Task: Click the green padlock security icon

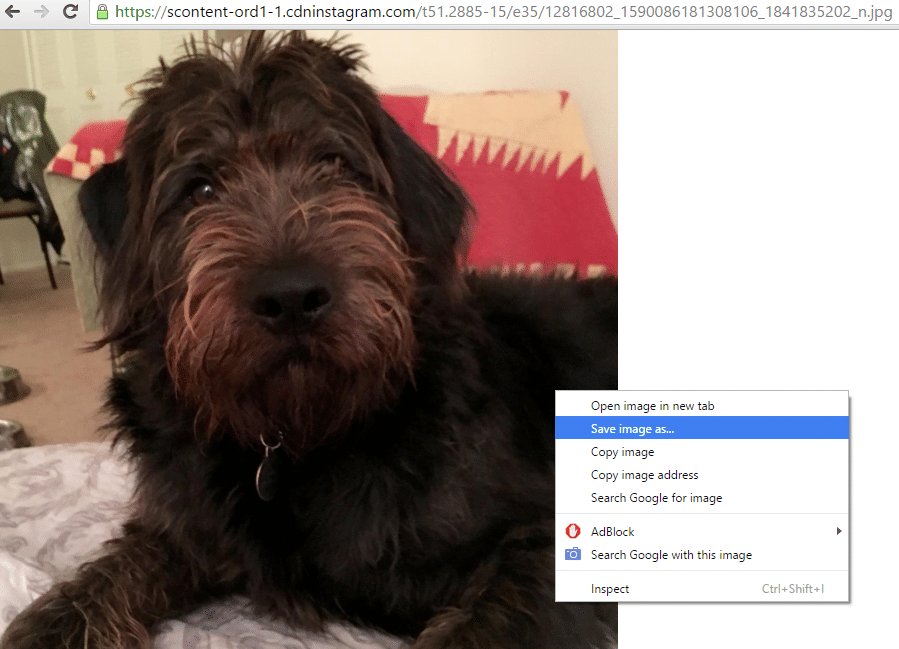Action: pos(103,12)
